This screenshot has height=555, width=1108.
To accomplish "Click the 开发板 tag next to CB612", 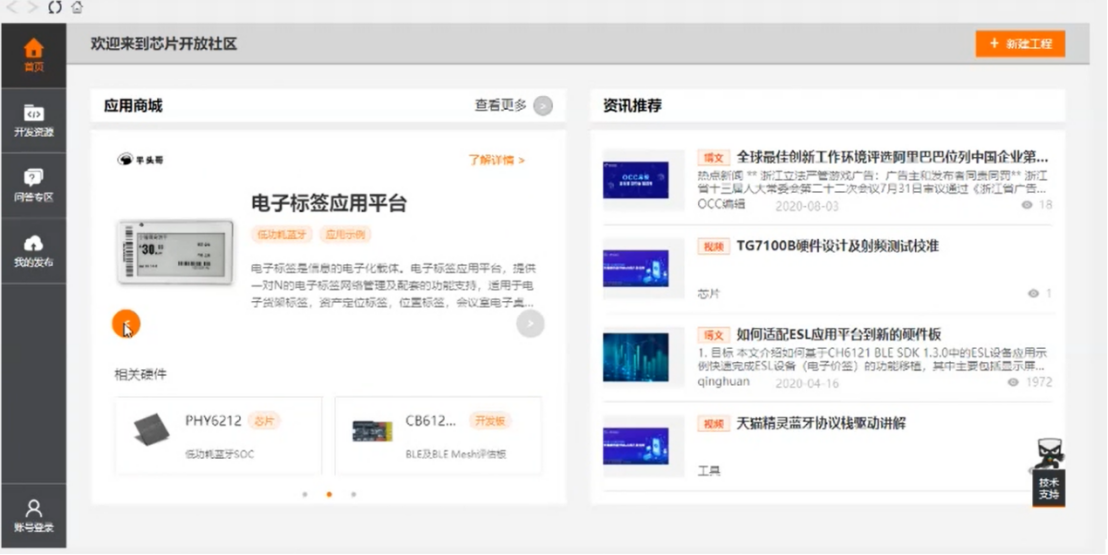I will coord(490,421).
